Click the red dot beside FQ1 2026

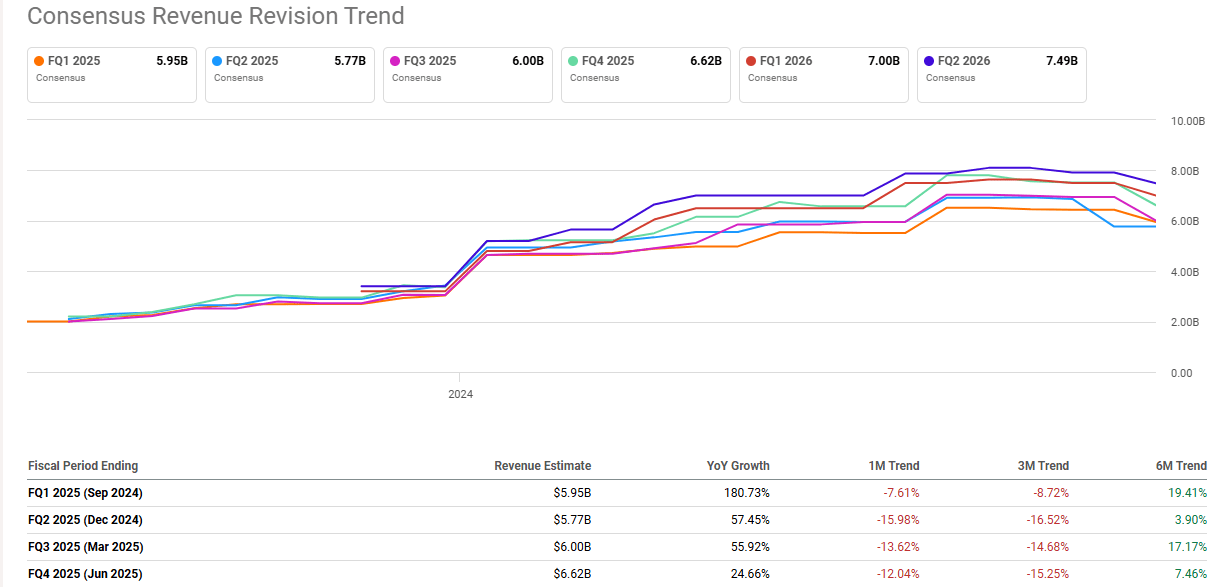751,61
